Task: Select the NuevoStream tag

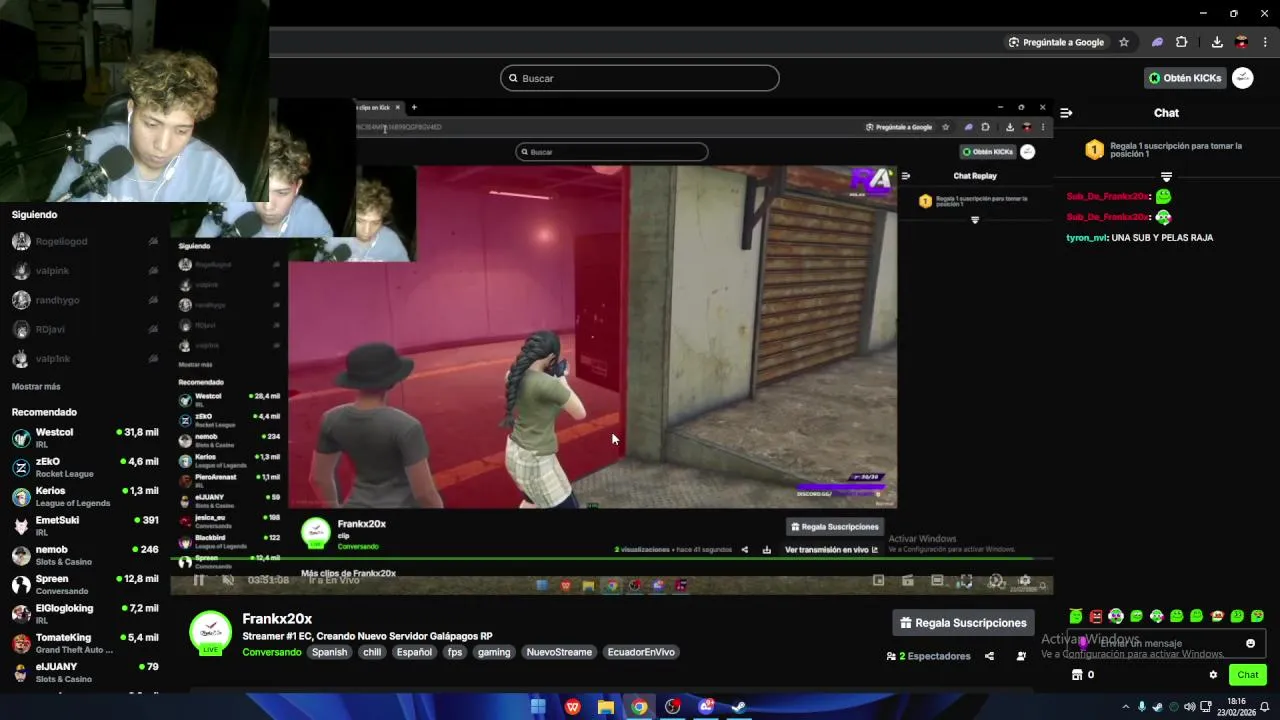Action: point(559,652)
